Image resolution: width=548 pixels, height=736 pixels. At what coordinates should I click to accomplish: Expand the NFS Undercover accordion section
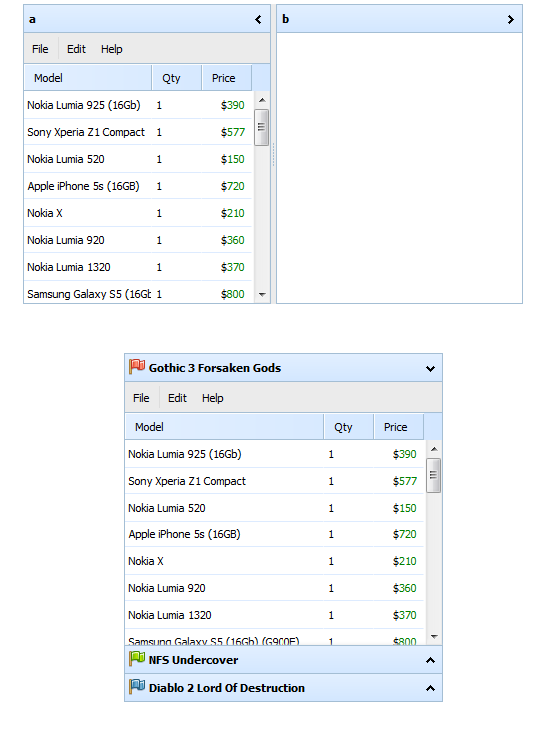pyautogui.click(x=430, y=660)
